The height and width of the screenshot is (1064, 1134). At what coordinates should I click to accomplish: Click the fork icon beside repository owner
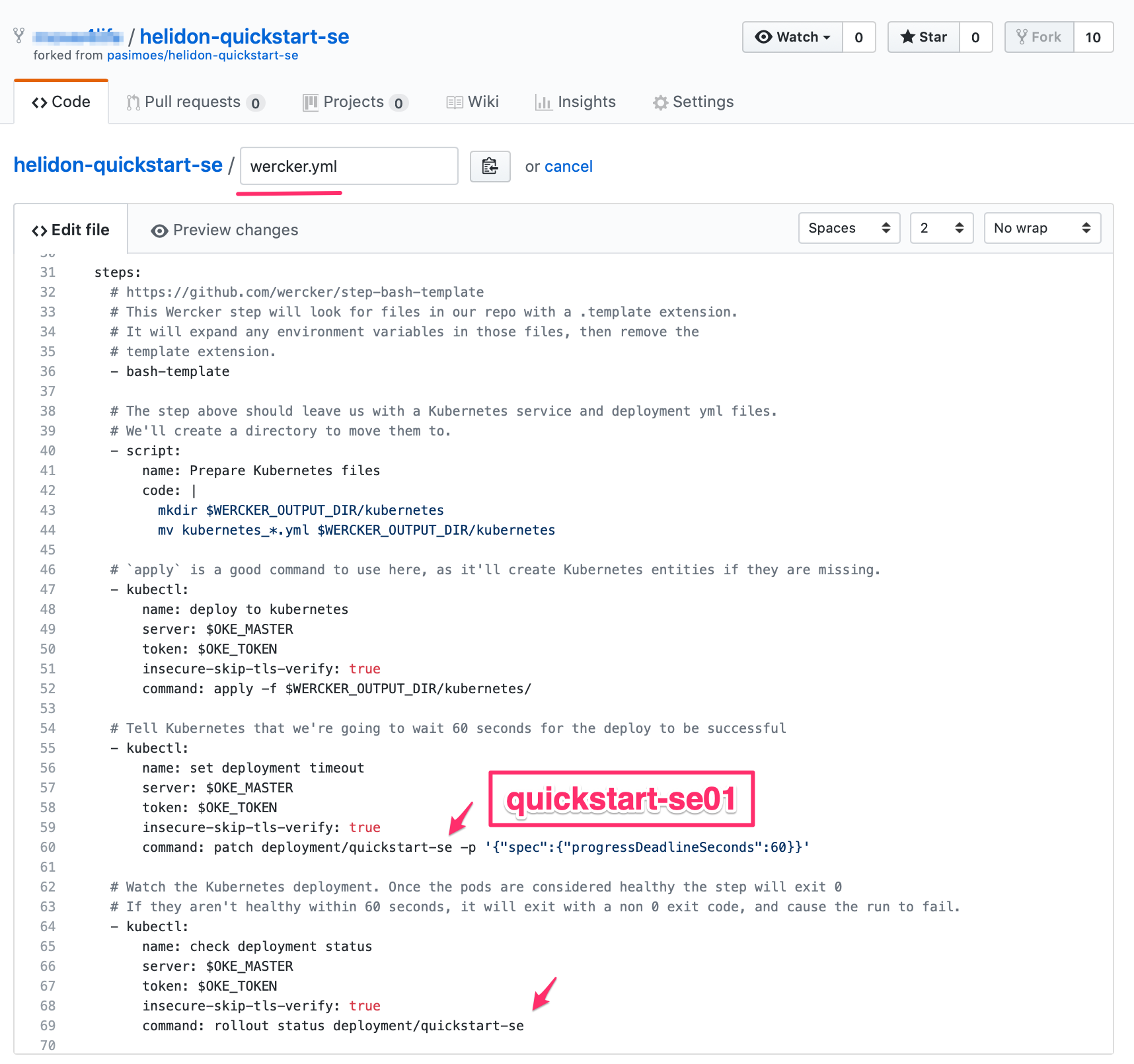19,36
